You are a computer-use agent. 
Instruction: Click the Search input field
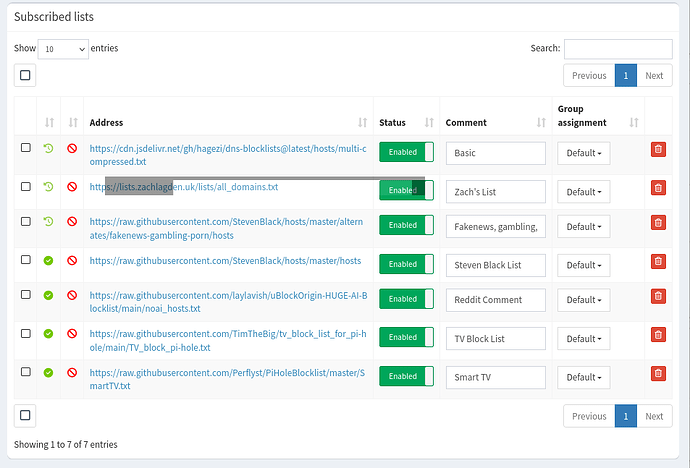617,49
